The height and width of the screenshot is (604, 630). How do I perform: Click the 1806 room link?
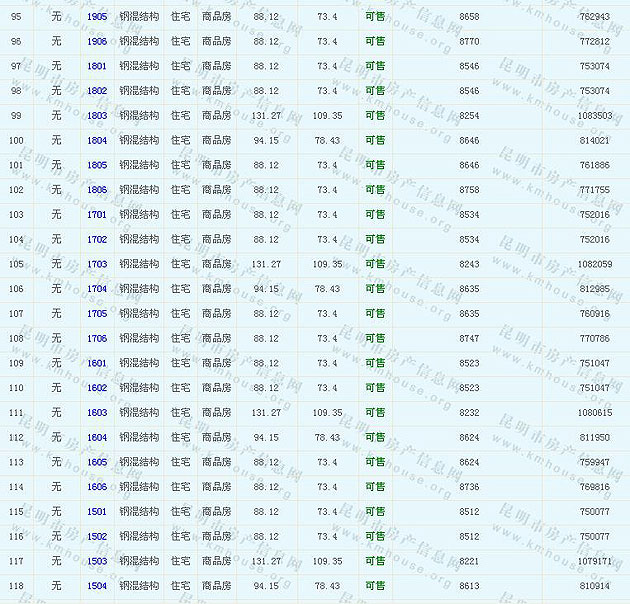point(97,190)
